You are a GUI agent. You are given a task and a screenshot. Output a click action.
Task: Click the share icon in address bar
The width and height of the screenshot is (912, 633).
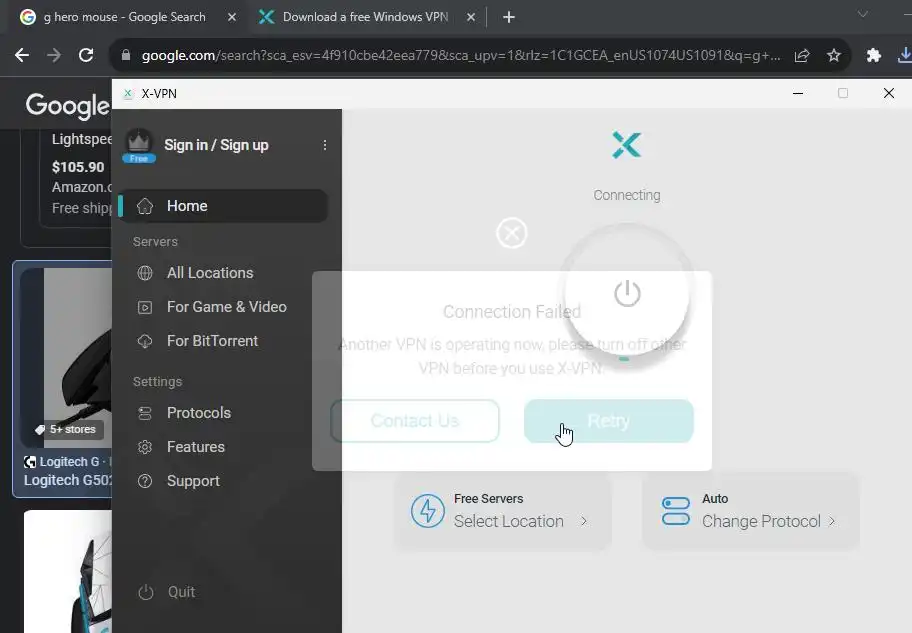click(x=802, y=55)
